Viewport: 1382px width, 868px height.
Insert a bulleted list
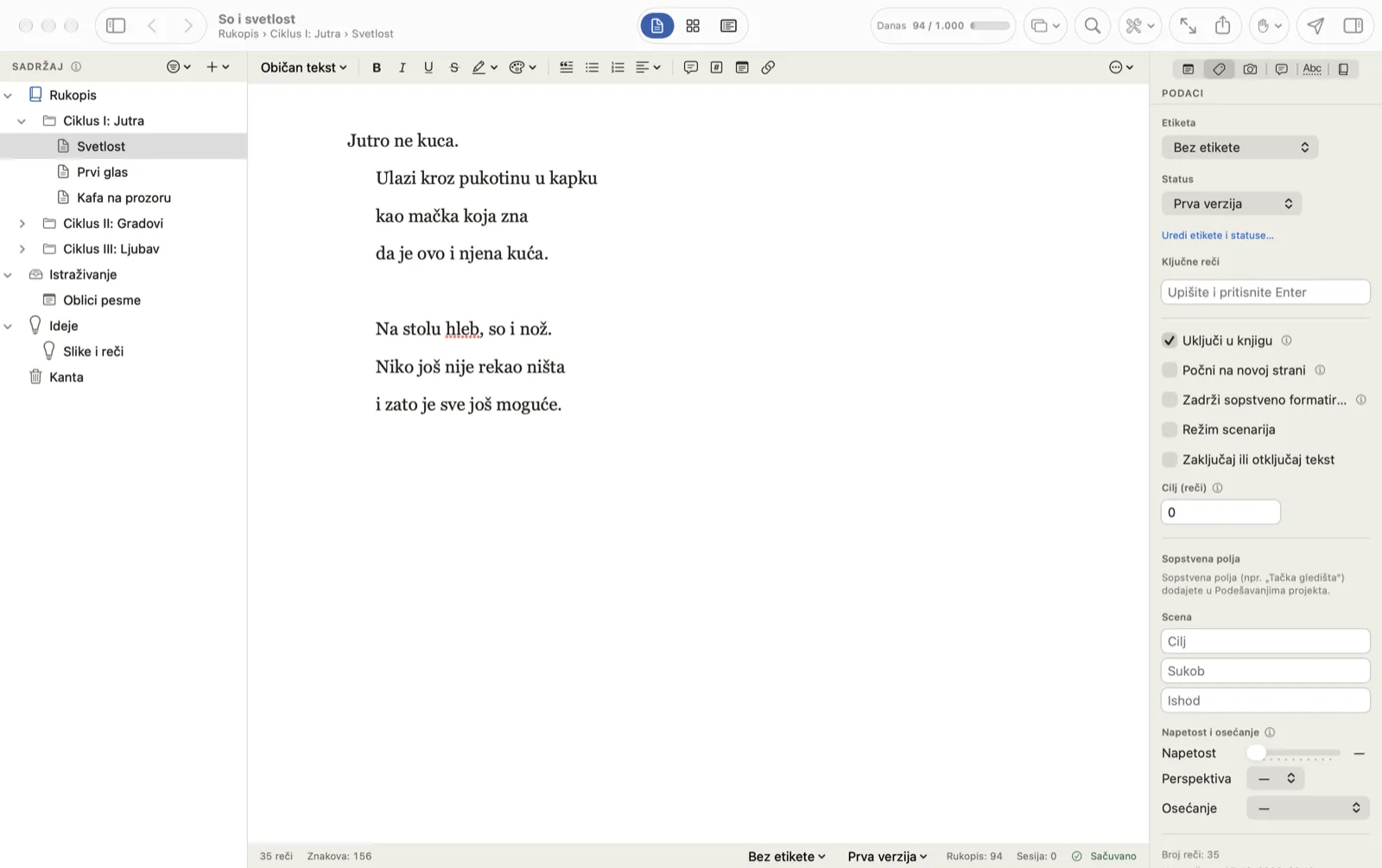(x=593, y=67)
